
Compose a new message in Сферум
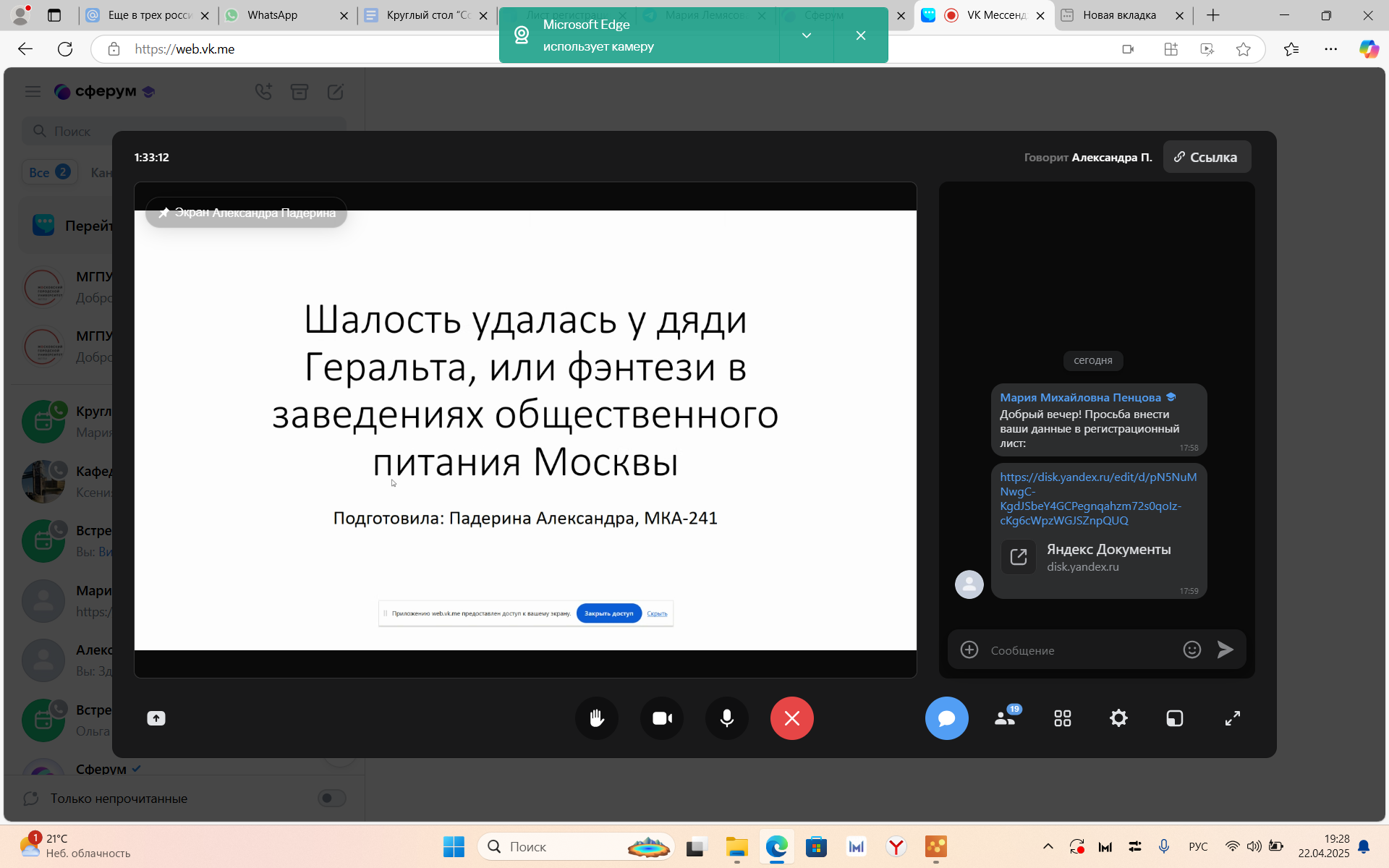pos(335,92)
